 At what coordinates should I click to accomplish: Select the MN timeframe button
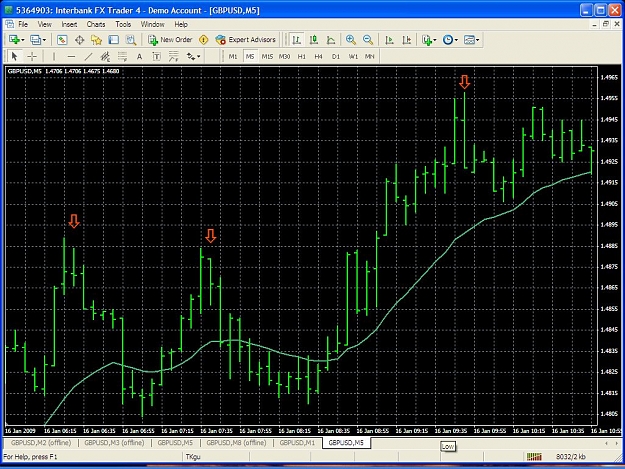[x=369, y=57]
